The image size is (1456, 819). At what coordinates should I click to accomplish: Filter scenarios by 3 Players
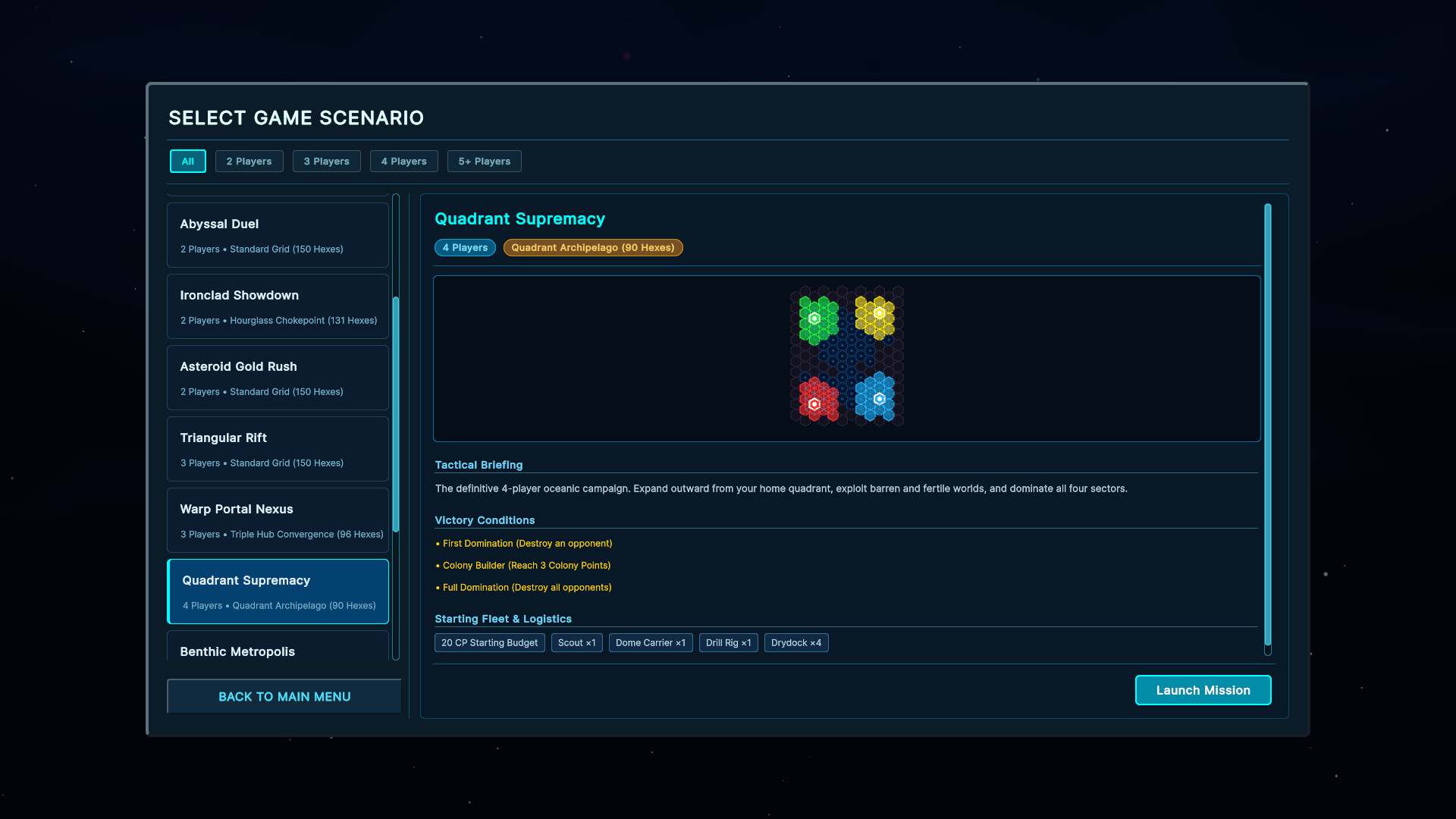326,161
